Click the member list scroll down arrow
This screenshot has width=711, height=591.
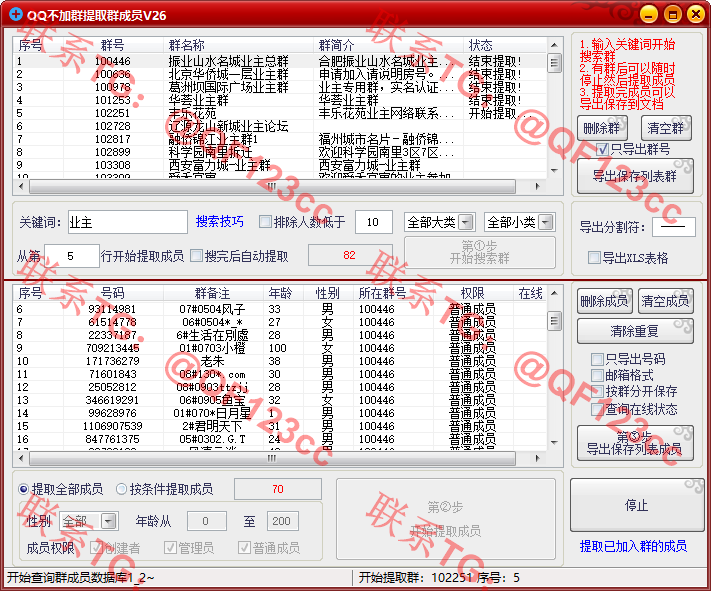[554, 442]
